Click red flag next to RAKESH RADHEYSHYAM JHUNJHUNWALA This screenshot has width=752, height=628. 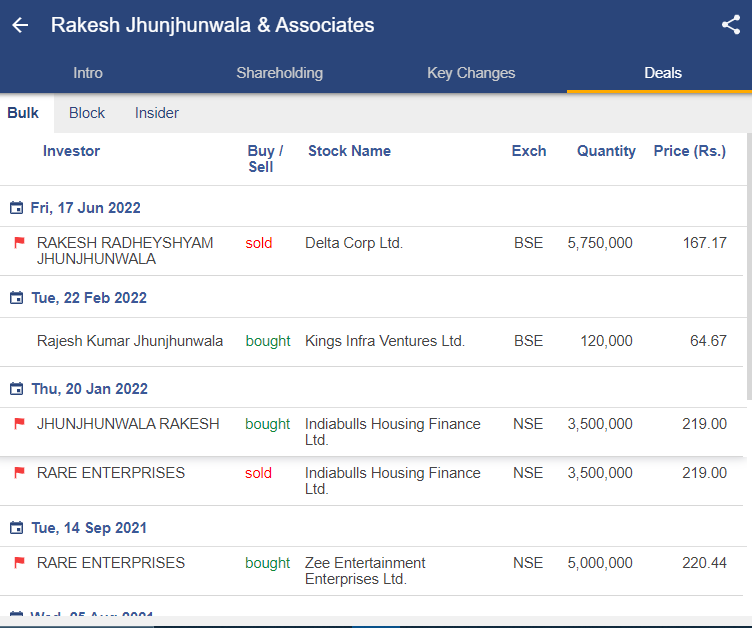point(19,243)
